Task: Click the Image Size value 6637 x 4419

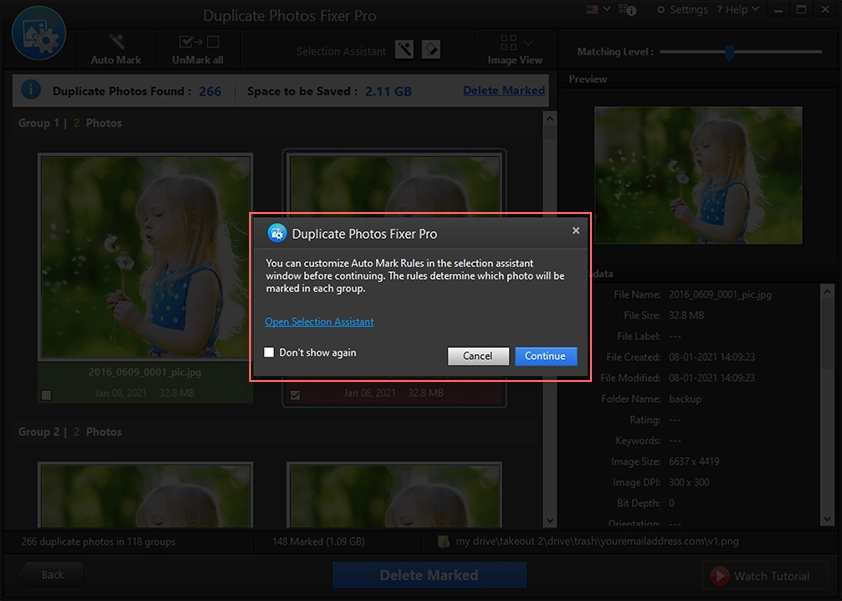Action: 694,461
